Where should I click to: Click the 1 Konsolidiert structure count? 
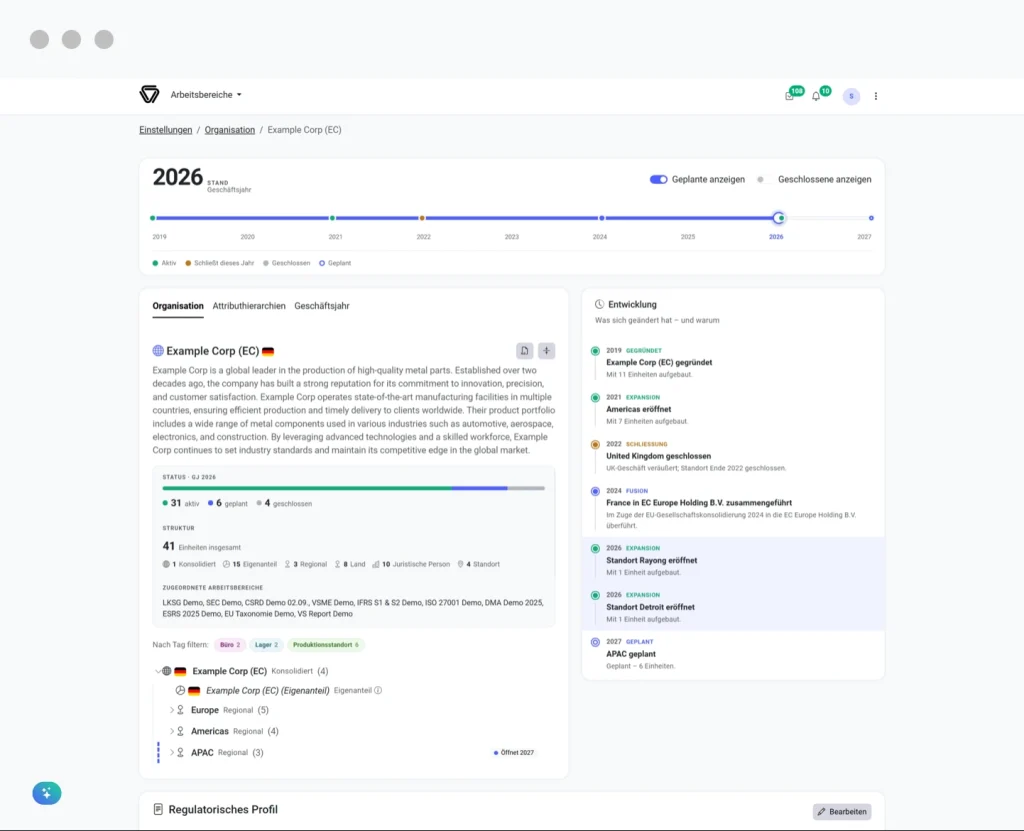189,564
